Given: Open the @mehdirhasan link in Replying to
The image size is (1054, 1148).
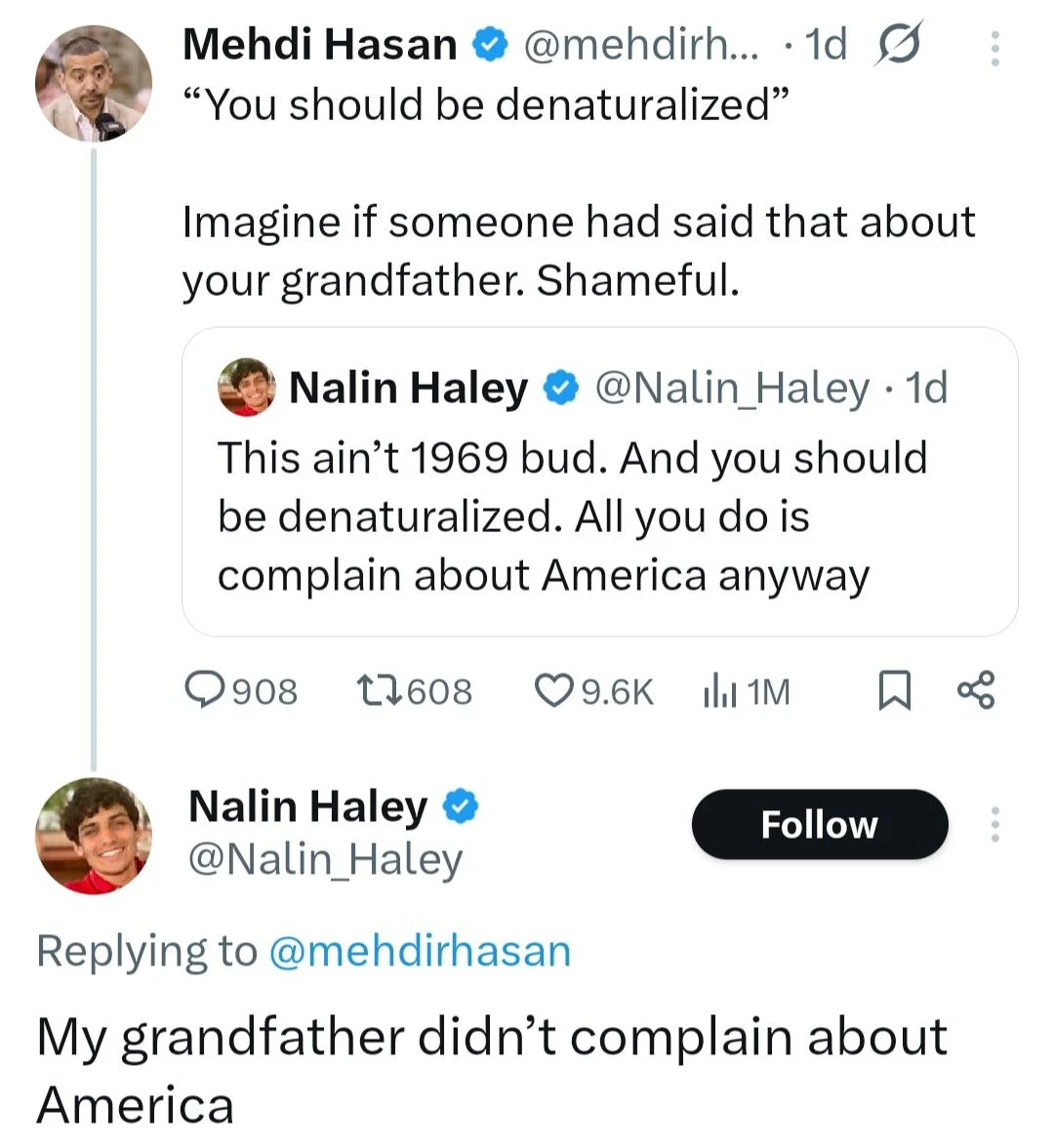Looking at the screenshot, I should click(x=419, y=951).
